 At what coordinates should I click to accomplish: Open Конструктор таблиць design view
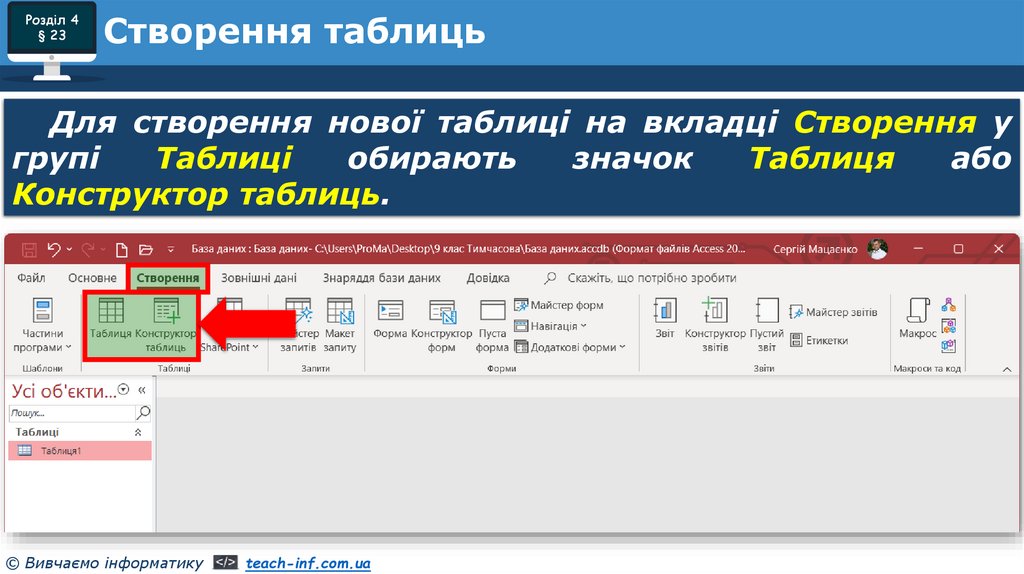pos(165,325)
